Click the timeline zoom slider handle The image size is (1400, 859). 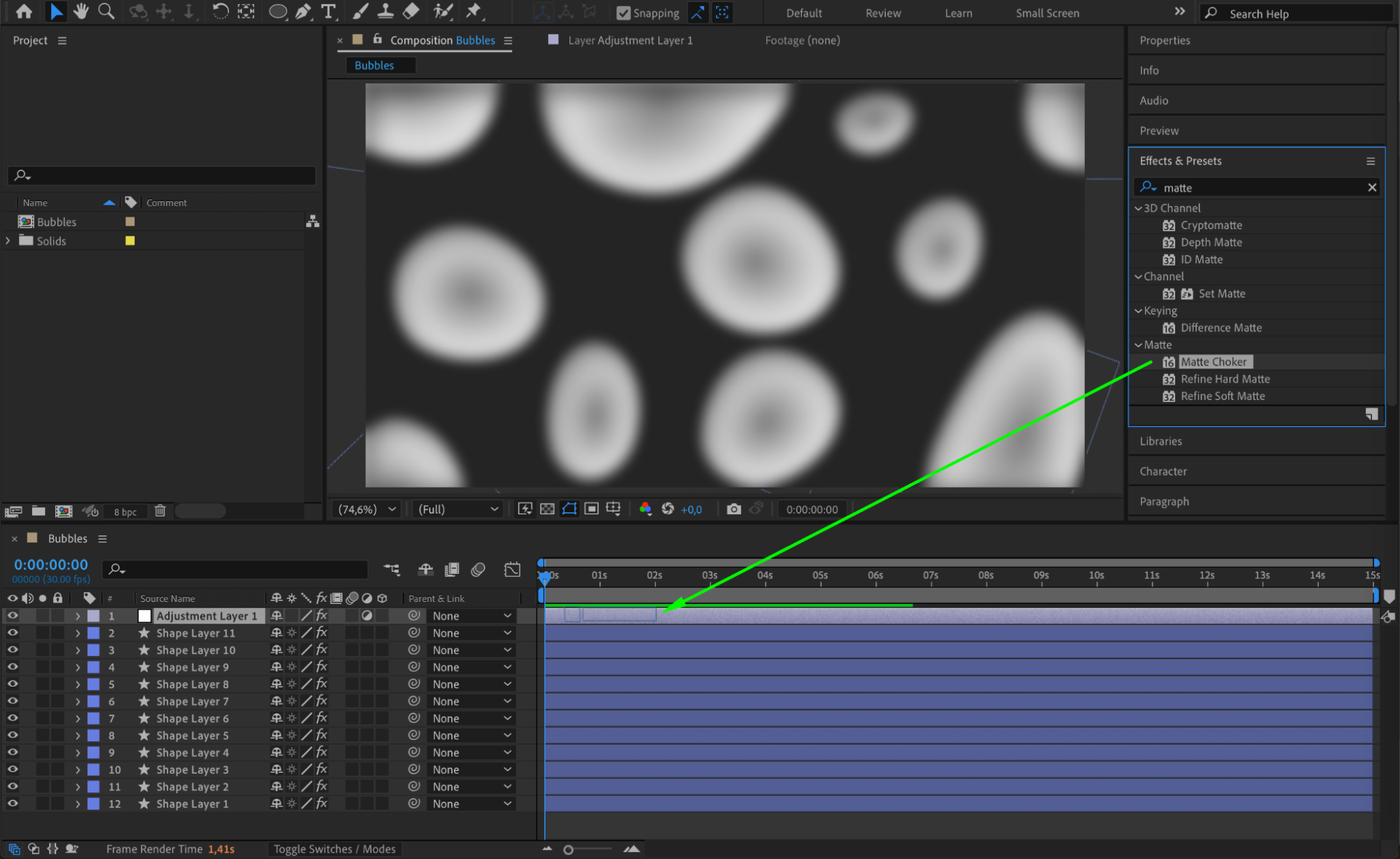568,849
